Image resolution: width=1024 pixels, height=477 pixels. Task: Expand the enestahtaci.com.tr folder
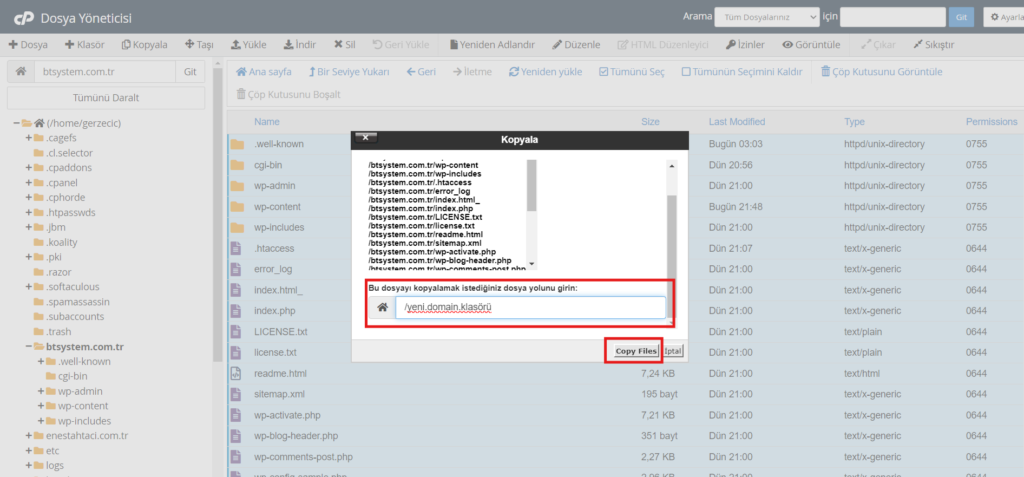(29, 436)
